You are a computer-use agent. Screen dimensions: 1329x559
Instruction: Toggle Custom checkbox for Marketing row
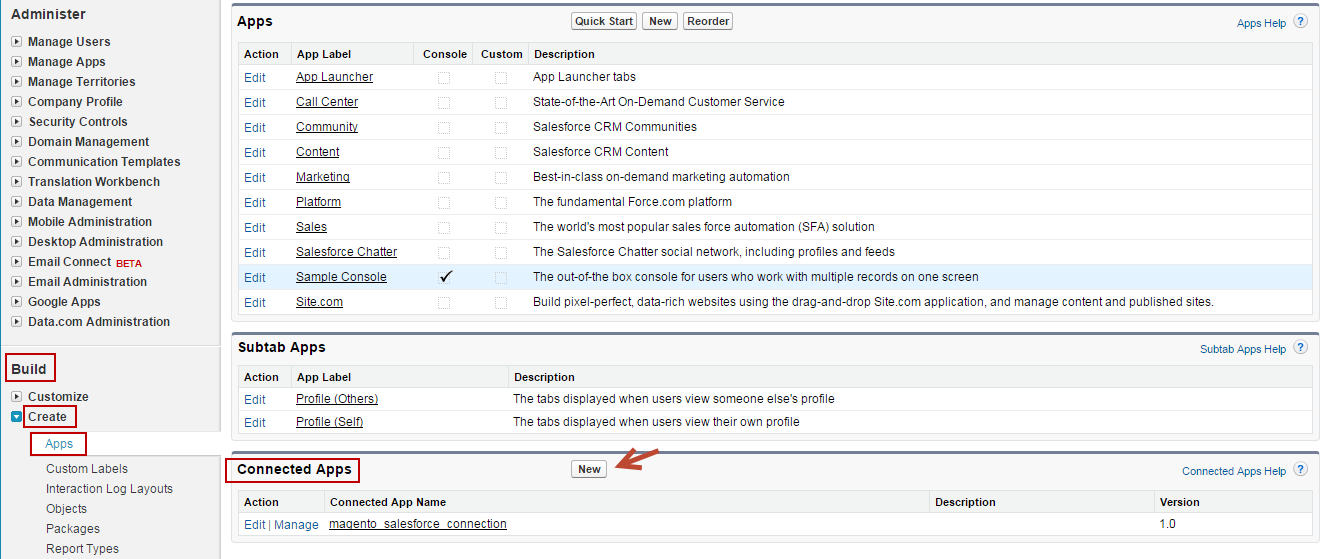(x=501, y=177)
